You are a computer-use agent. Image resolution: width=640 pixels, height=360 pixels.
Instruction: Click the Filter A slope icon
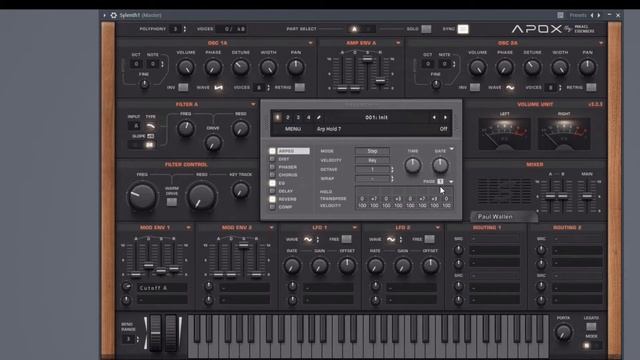(150, 136)
